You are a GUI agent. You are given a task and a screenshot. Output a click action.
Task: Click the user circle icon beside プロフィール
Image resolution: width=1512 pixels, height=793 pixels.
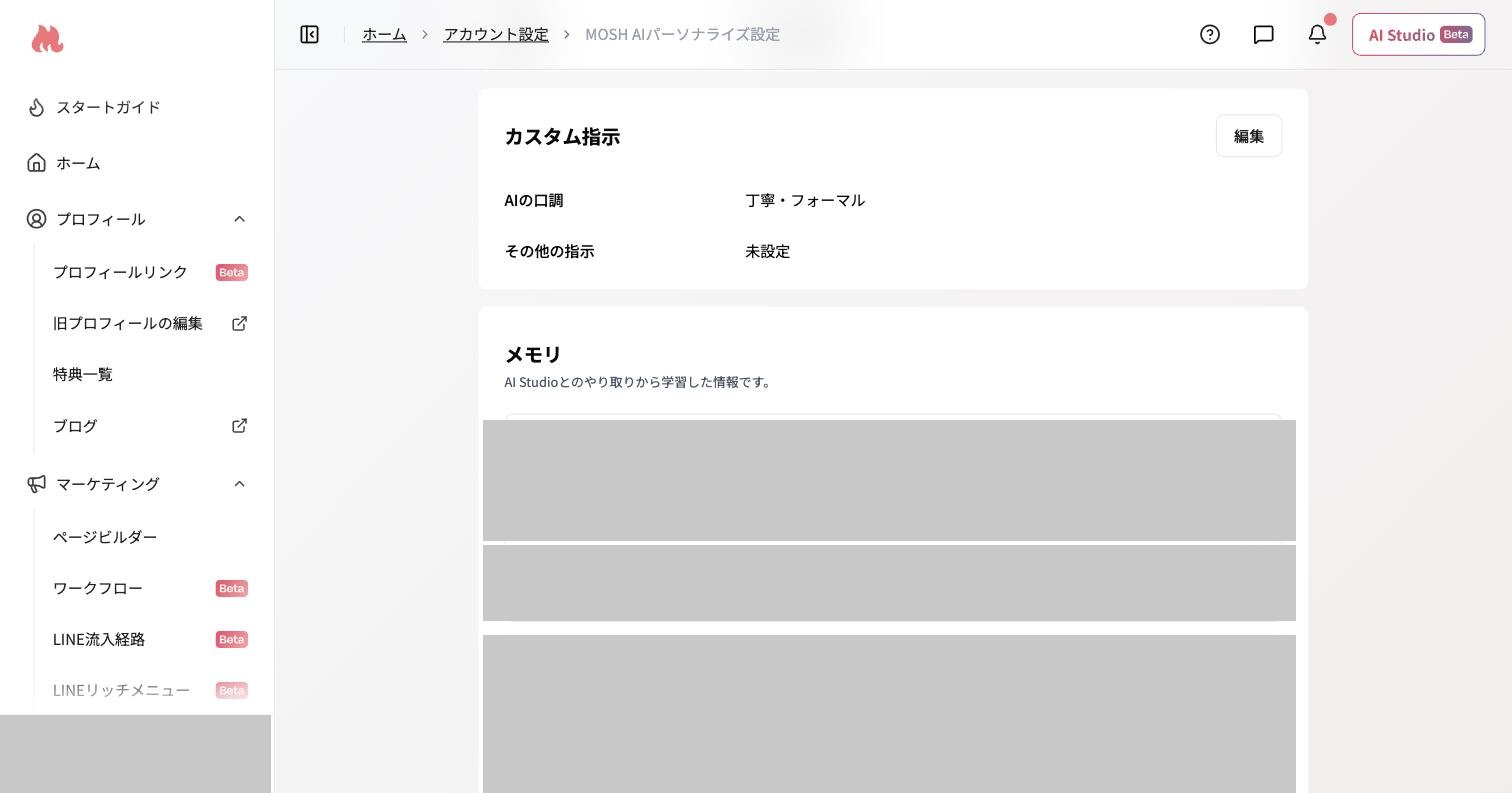point(37,219)
